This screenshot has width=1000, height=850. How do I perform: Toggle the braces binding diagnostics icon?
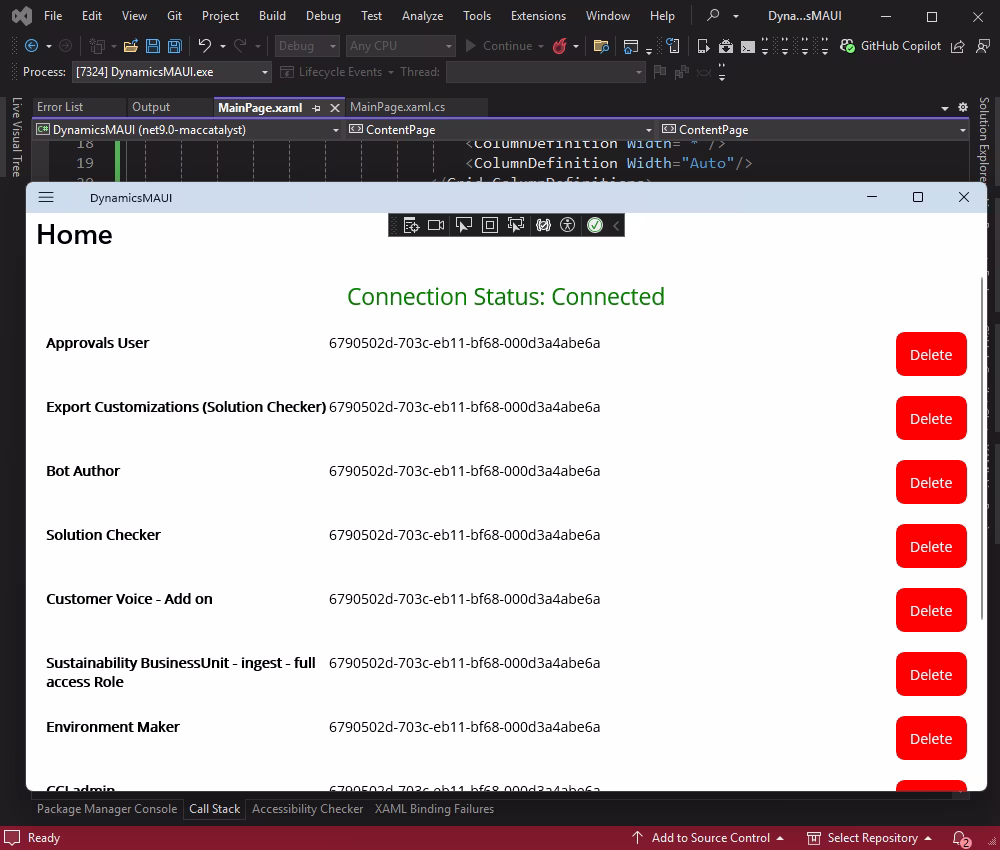click(x=543, y=225)
